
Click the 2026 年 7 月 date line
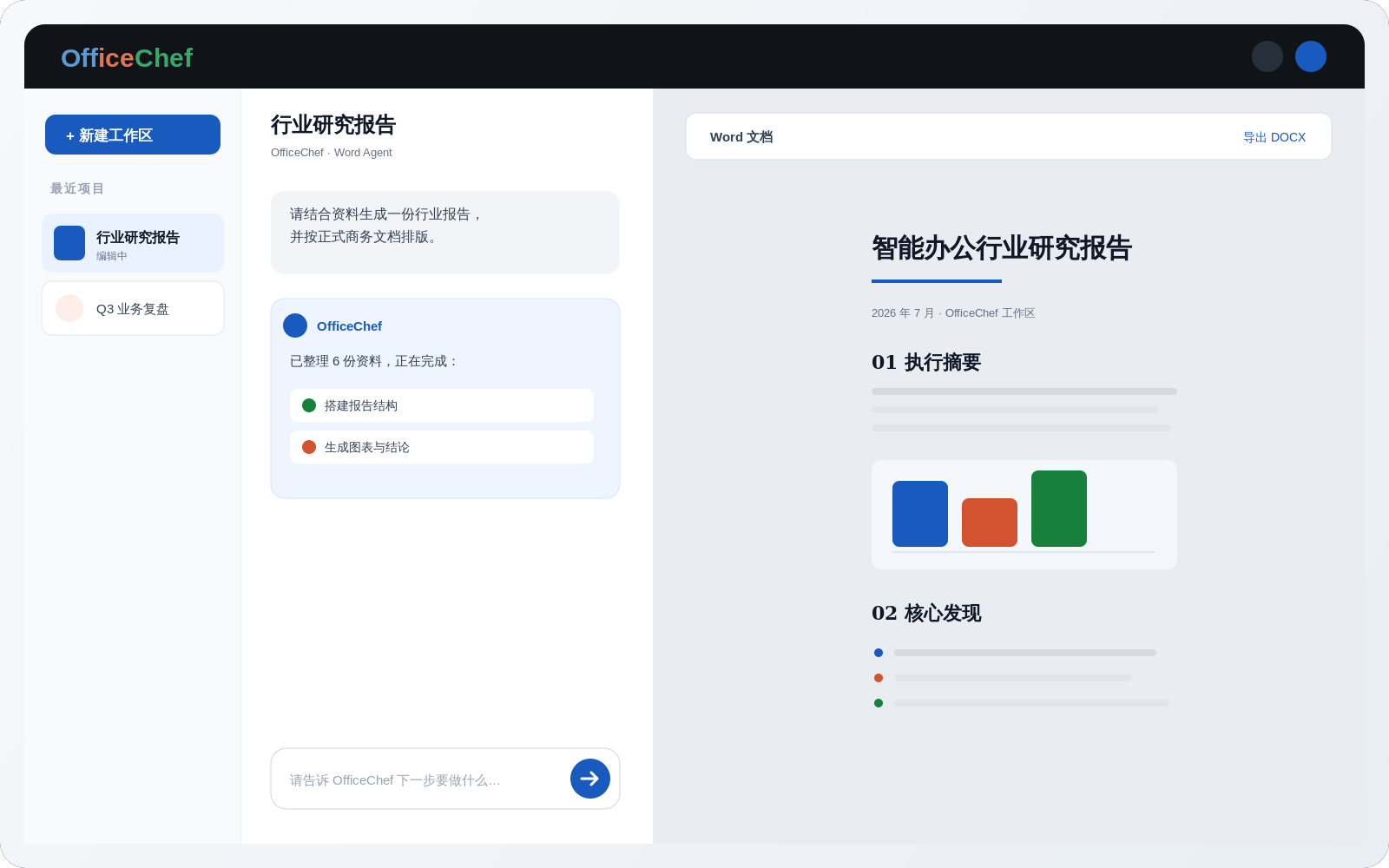point(953,313)
